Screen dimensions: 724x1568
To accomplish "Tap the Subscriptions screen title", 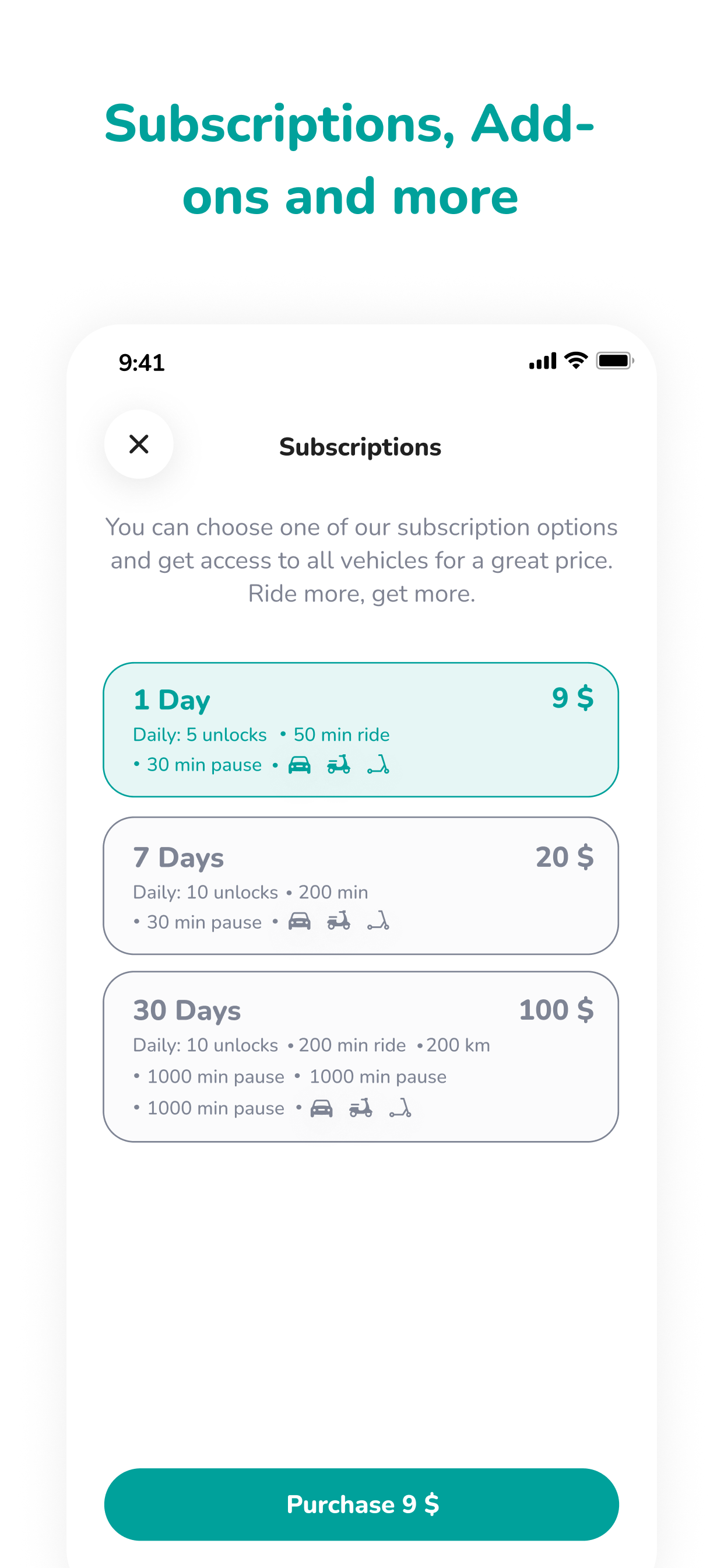I will click(x=360, y=447).
